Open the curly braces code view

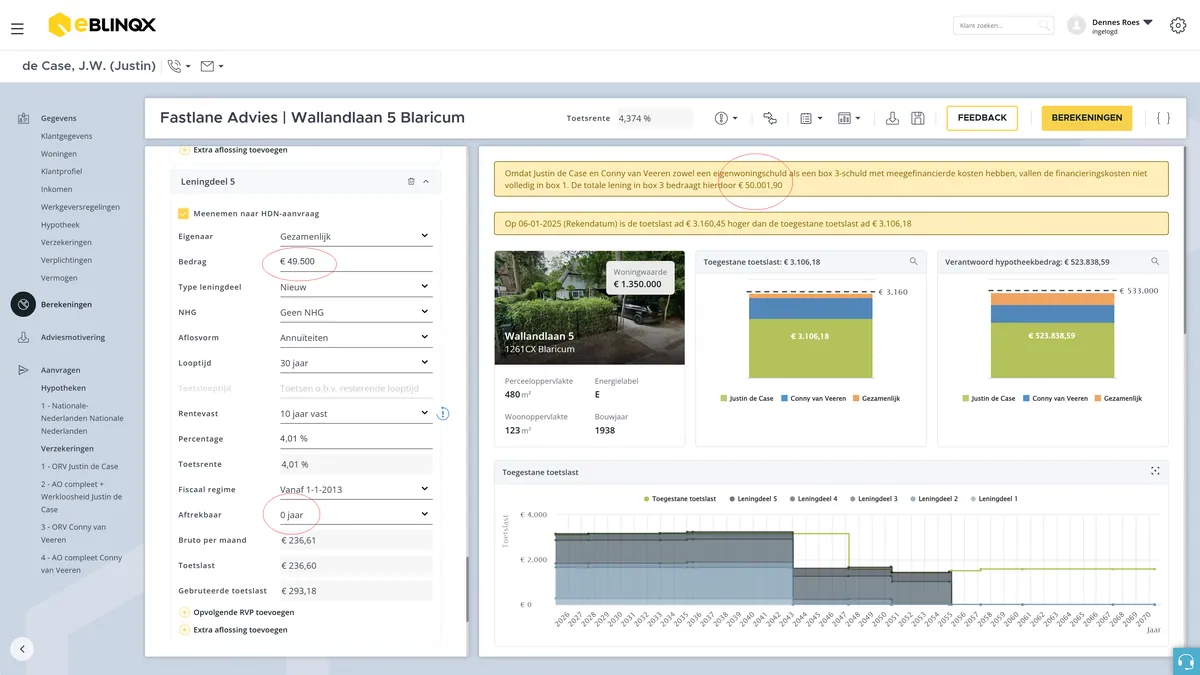[1163, 118]
